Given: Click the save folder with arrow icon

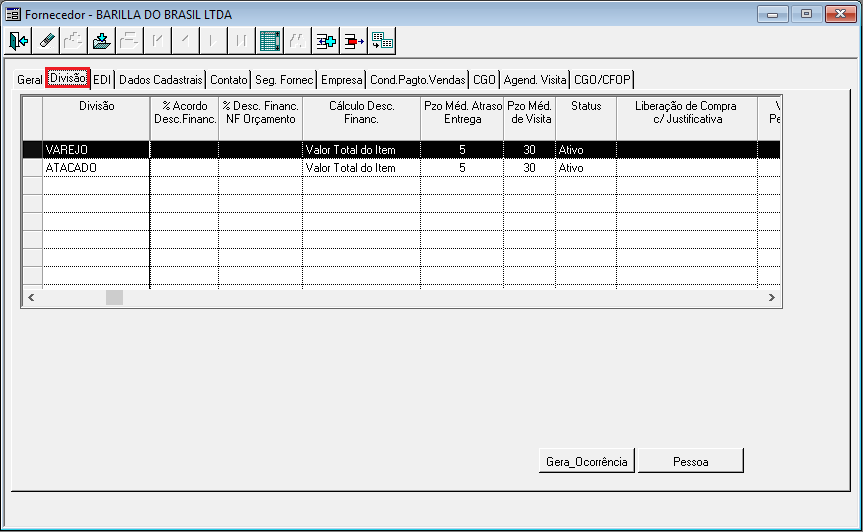Looking at the screenshot, I should (x=102, y=41).
